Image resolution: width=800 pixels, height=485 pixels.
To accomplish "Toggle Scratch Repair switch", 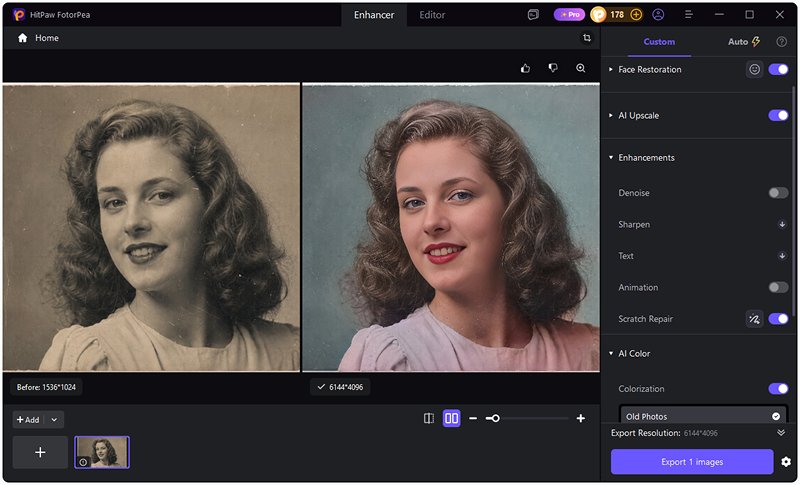I will [778, 319].
